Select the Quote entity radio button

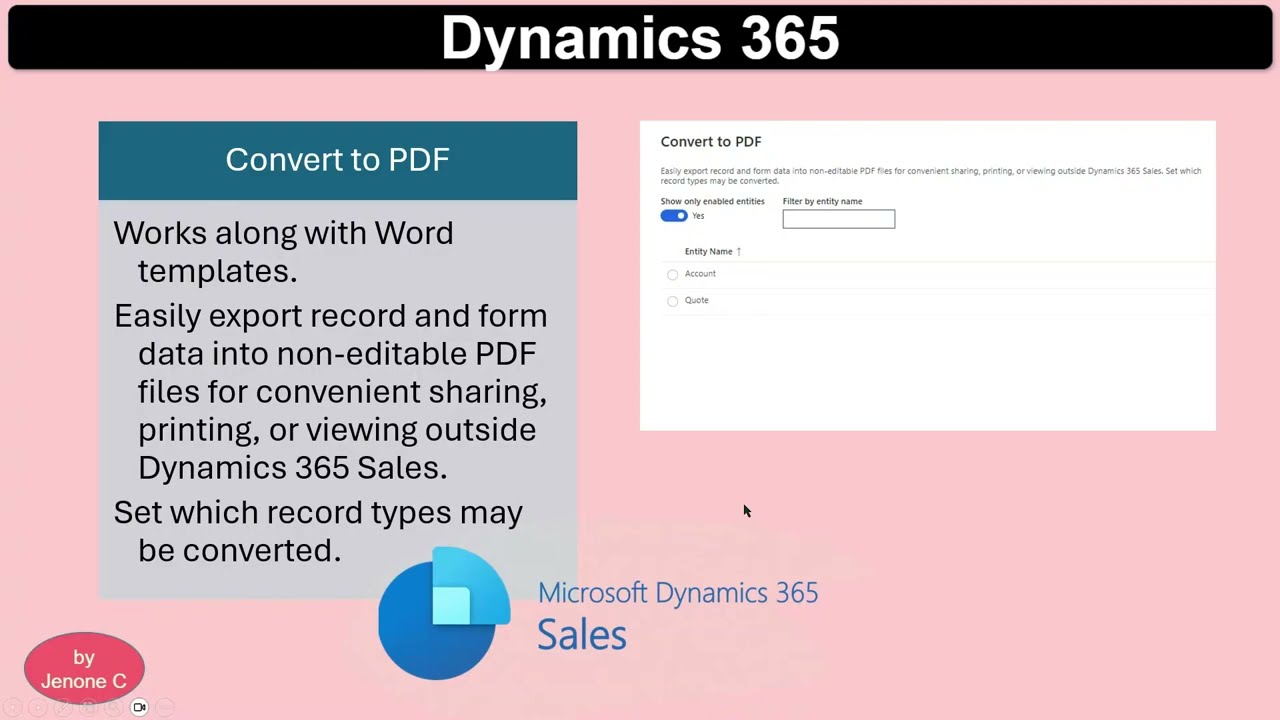(672, 301)
